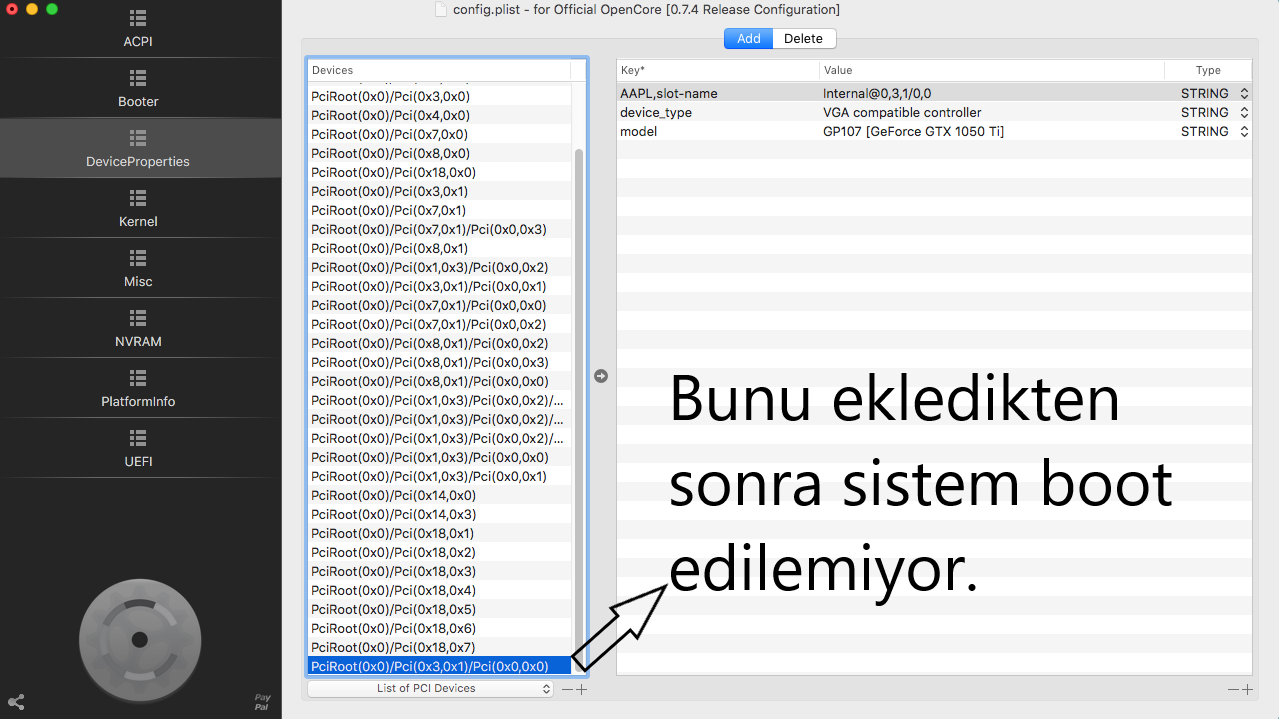This screenshot has height=719, width=1279.
Task: Open the type dropdown for the device_type row
Action: tap(1244, 112)
